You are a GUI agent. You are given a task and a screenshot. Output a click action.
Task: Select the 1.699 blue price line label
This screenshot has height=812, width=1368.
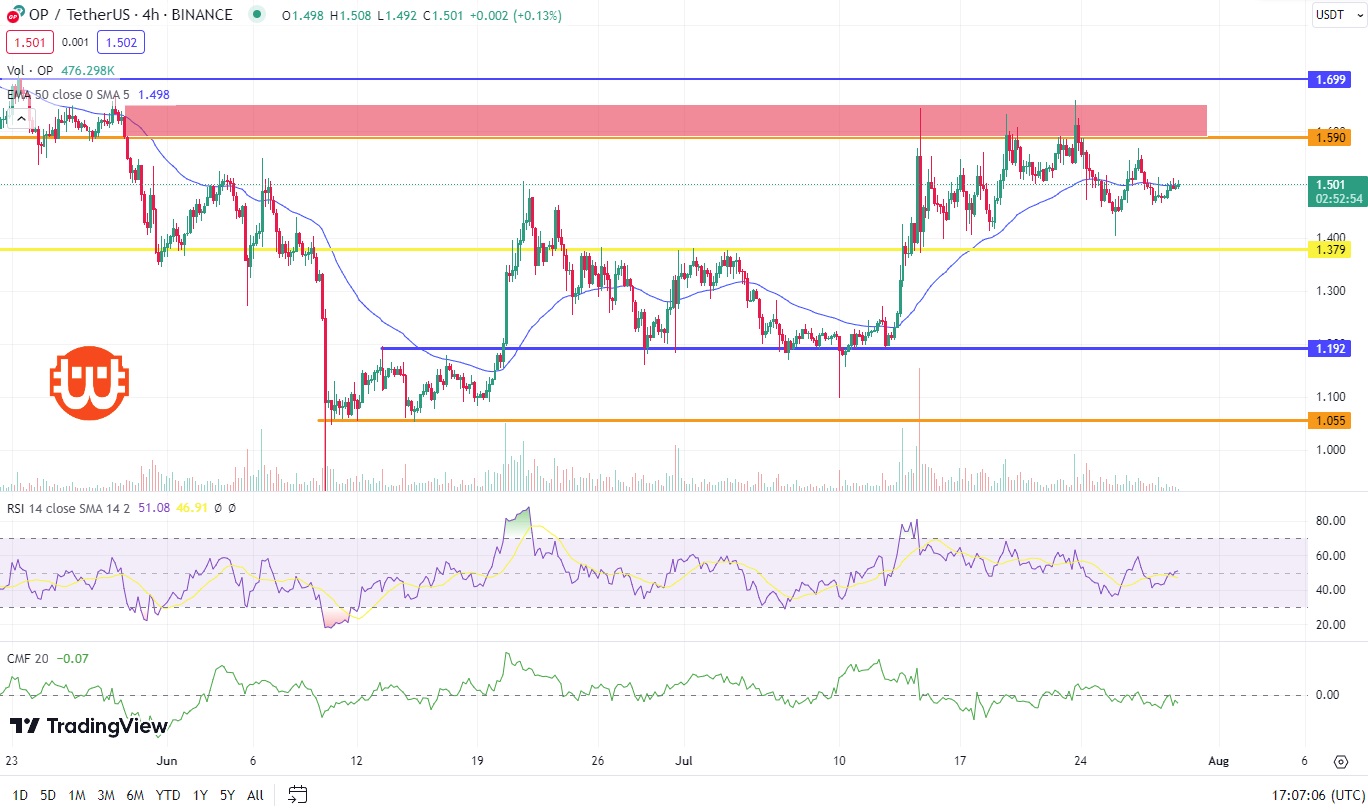click(1329, 78)
